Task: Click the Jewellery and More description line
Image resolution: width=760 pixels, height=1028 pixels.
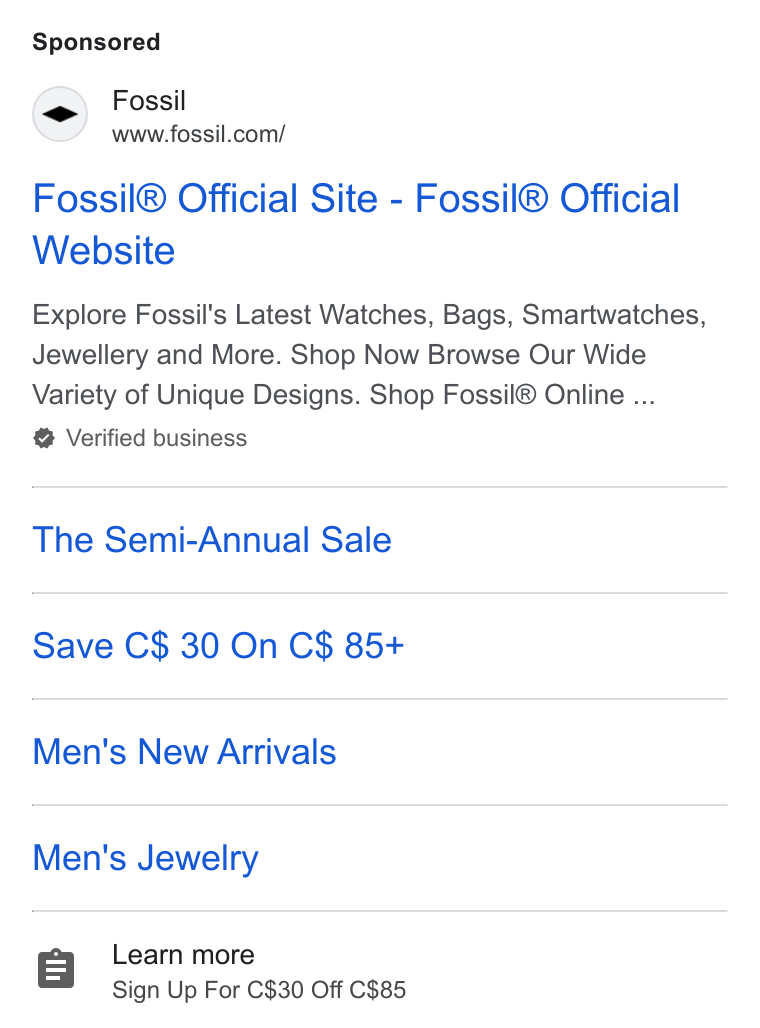Action: click(339, 355)
